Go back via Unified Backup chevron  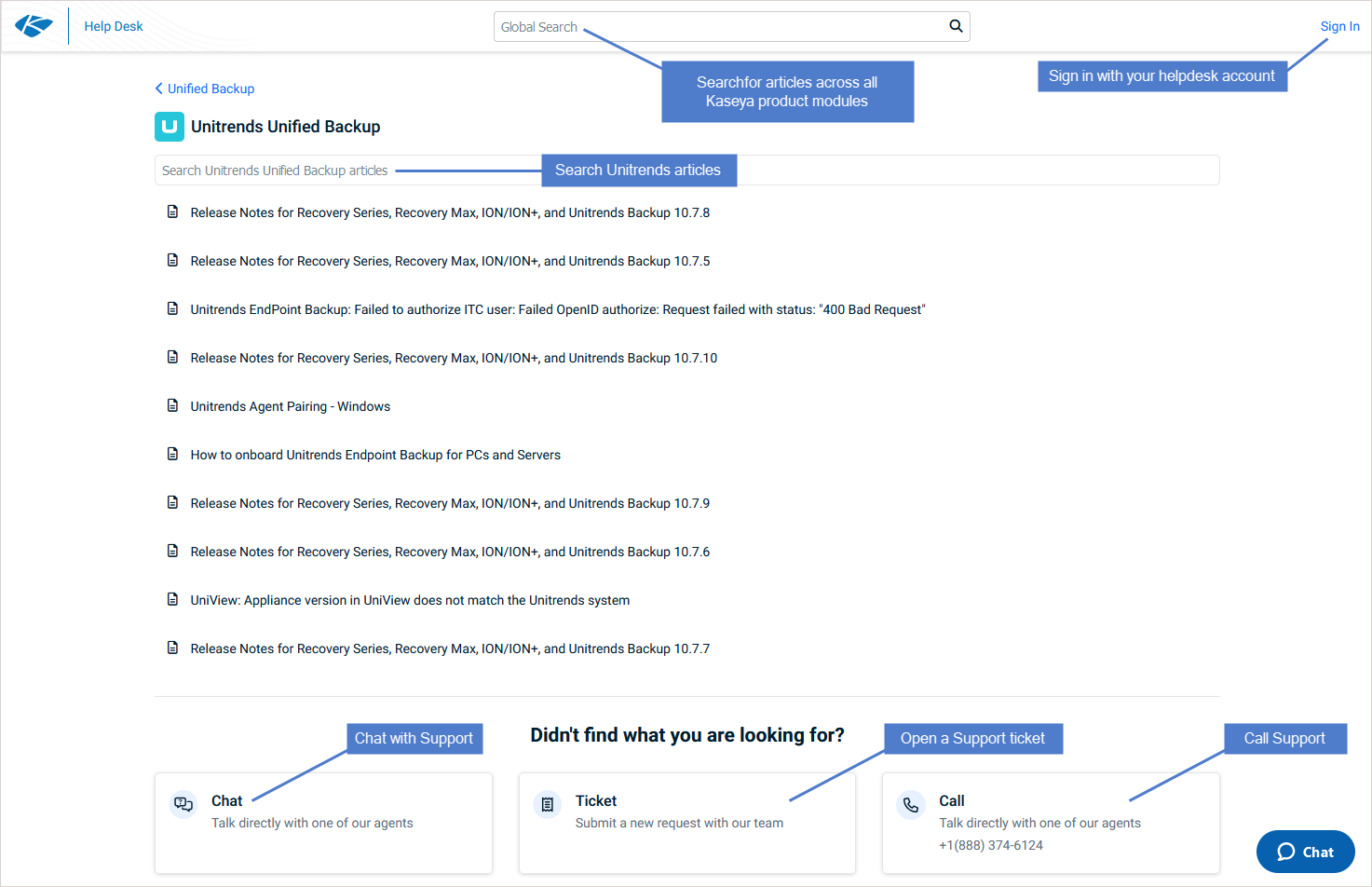158,89
